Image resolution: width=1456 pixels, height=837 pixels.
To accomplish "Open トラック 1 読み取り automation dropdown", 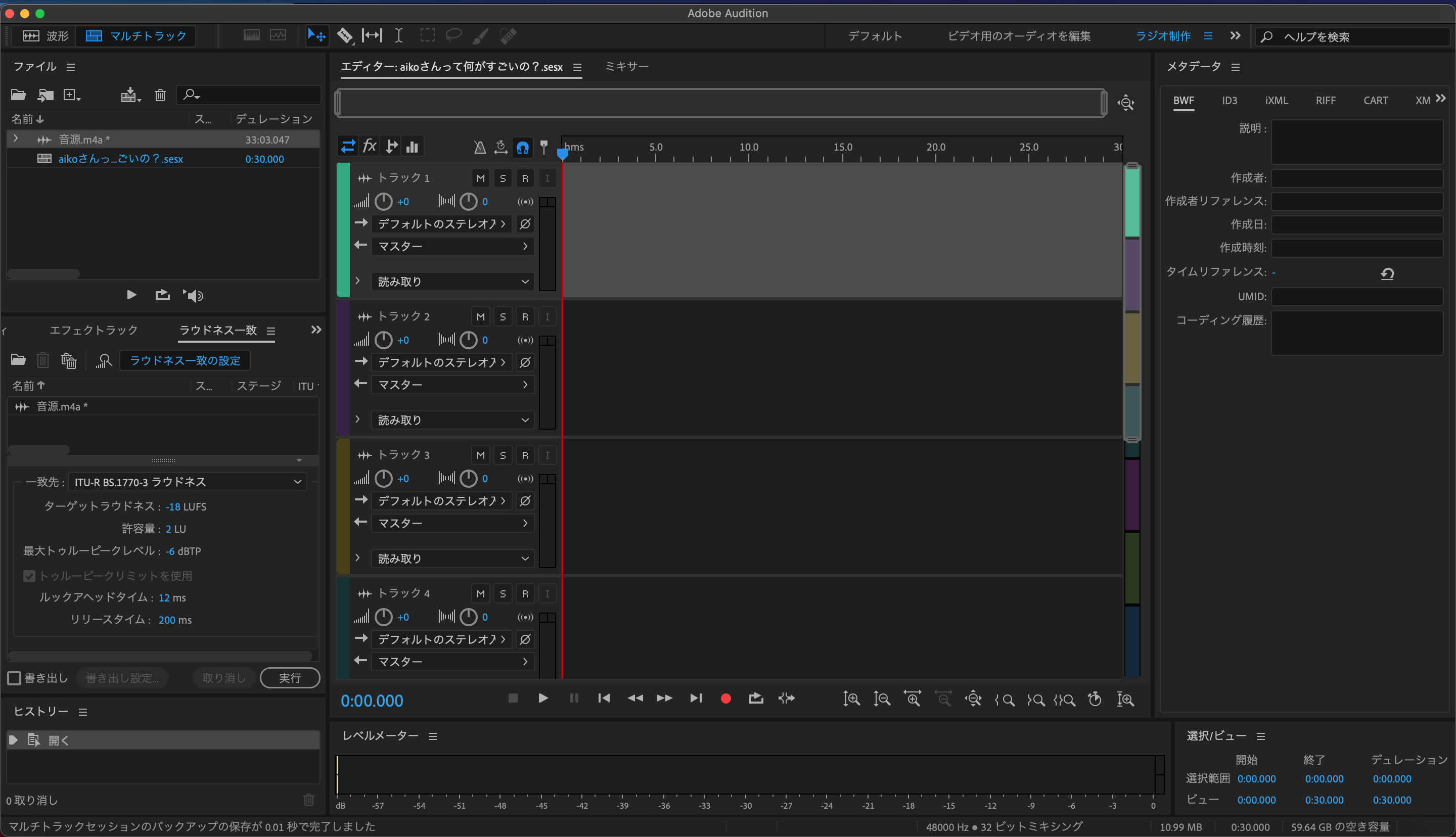I will (x=452, y=282).
